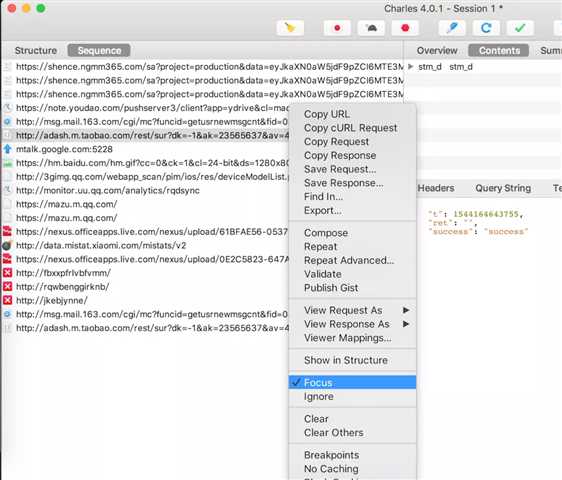Expand the stm_d row triangle

(x=411, y=67)
